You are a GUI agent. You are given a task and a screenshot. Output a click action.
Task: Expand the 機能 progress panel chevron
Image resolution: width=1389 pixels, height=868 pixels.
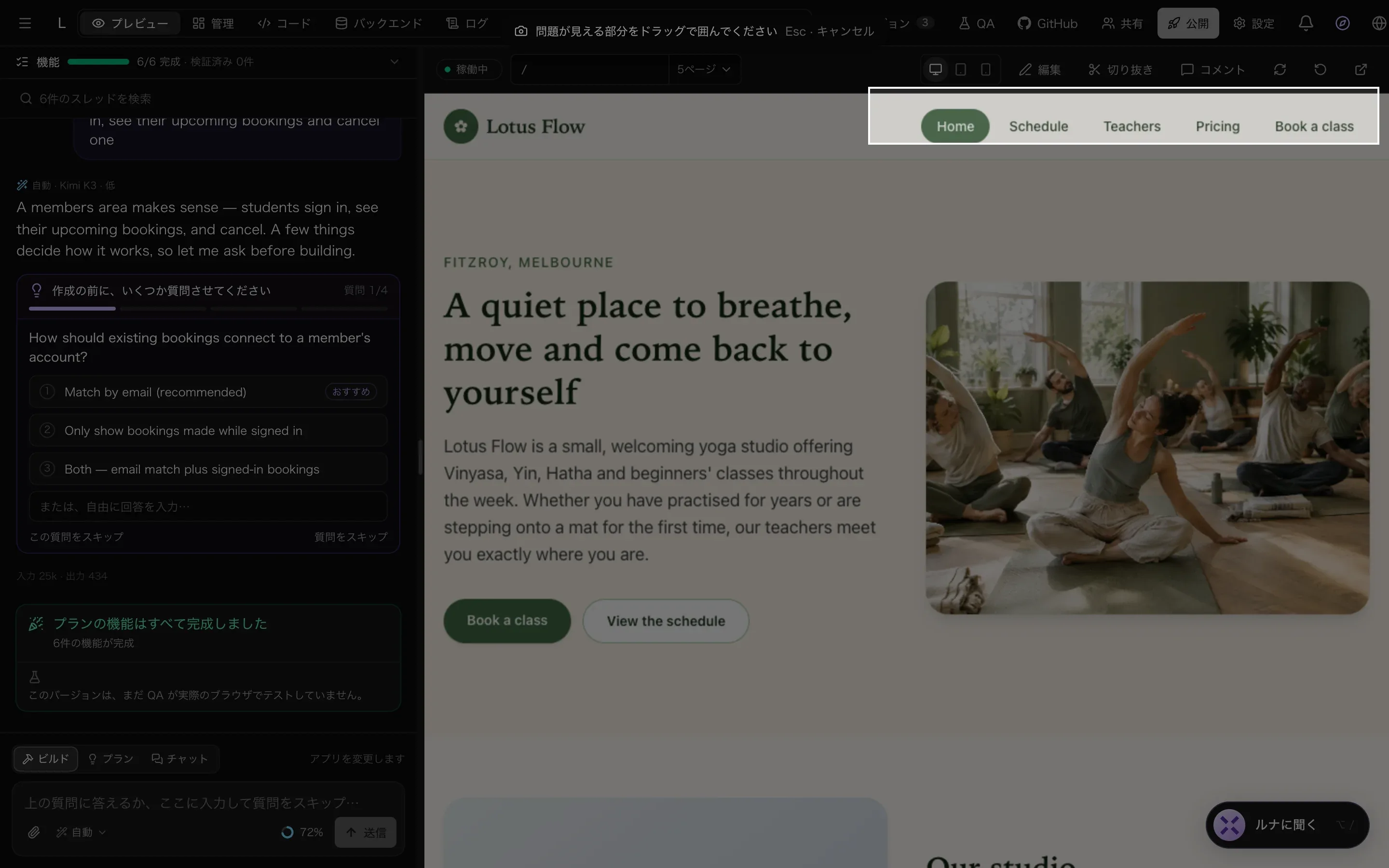395,61
